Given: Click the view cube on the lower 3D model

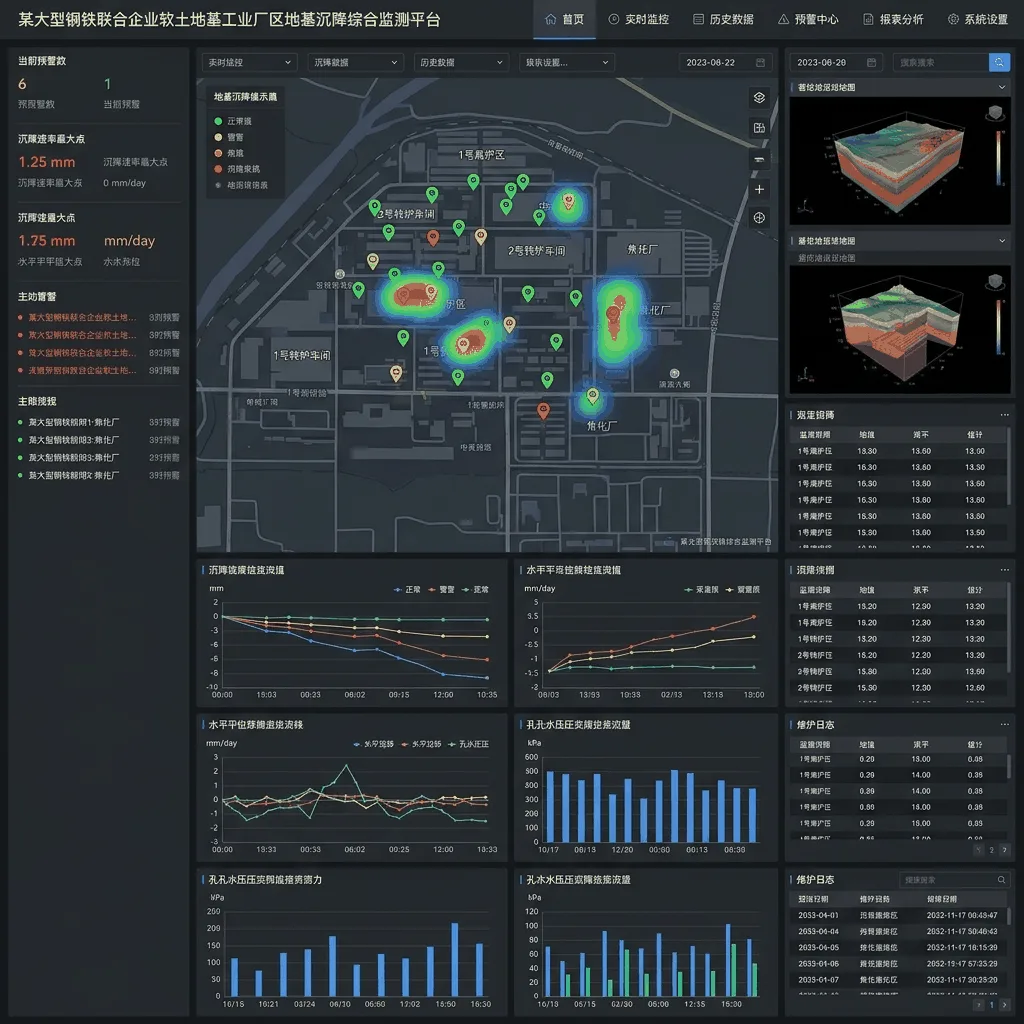Looking at the screenshot, I should pos(995,281).
